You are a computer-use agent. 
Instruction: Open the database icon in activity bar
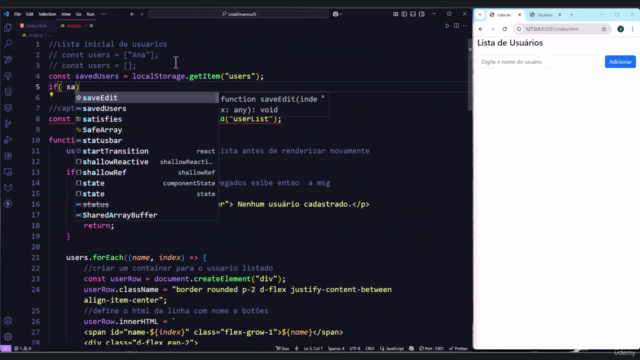[8, 92]
